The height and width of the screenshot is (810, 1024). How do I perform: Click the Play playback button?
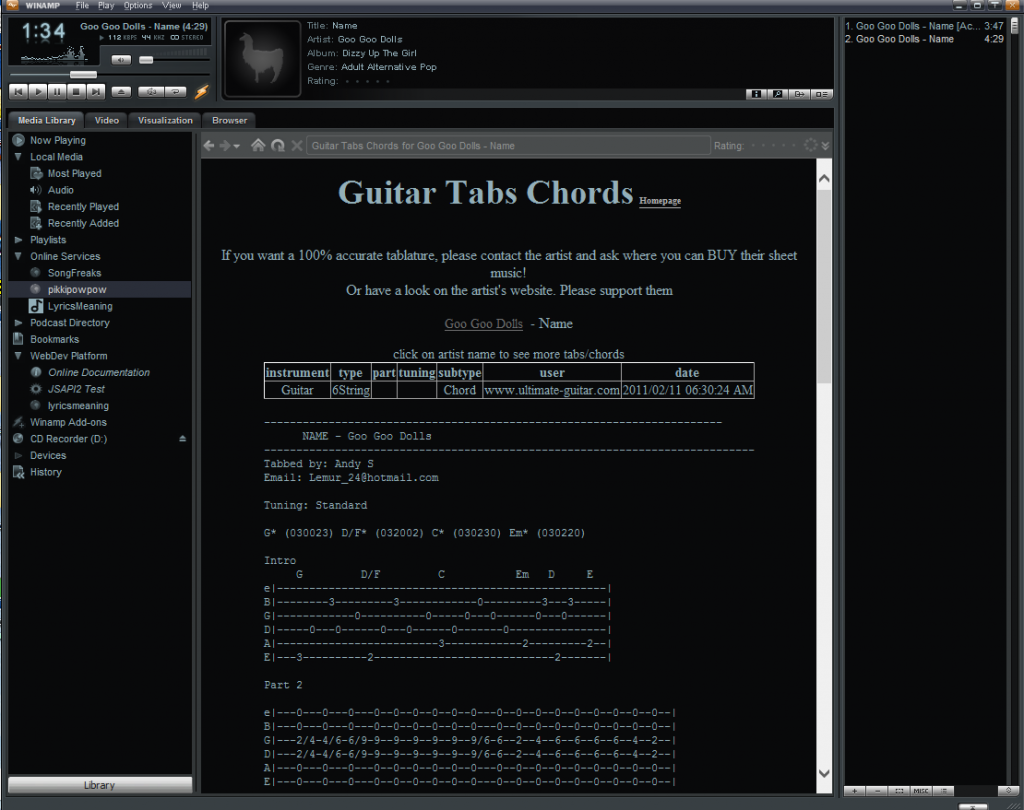pyautogui.click(x=38, y=91)
